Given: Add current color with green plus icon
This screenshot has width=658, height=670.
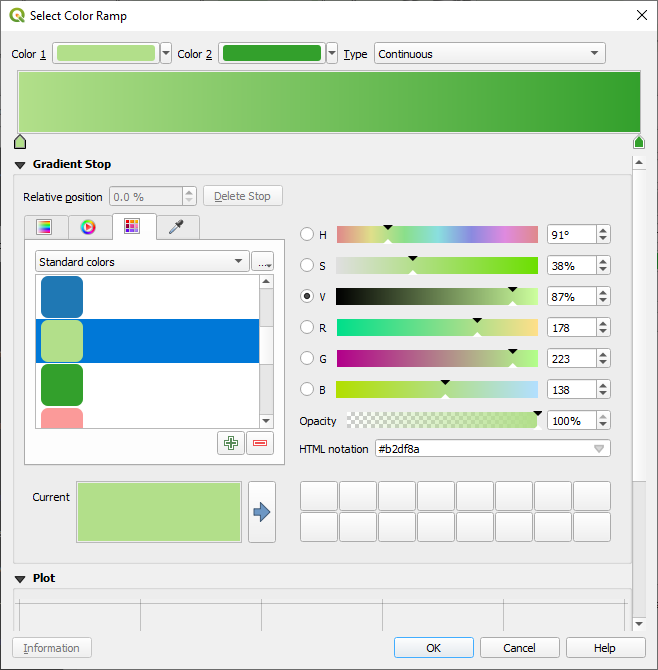Looking at the screenshot, I should coord(231,443).
